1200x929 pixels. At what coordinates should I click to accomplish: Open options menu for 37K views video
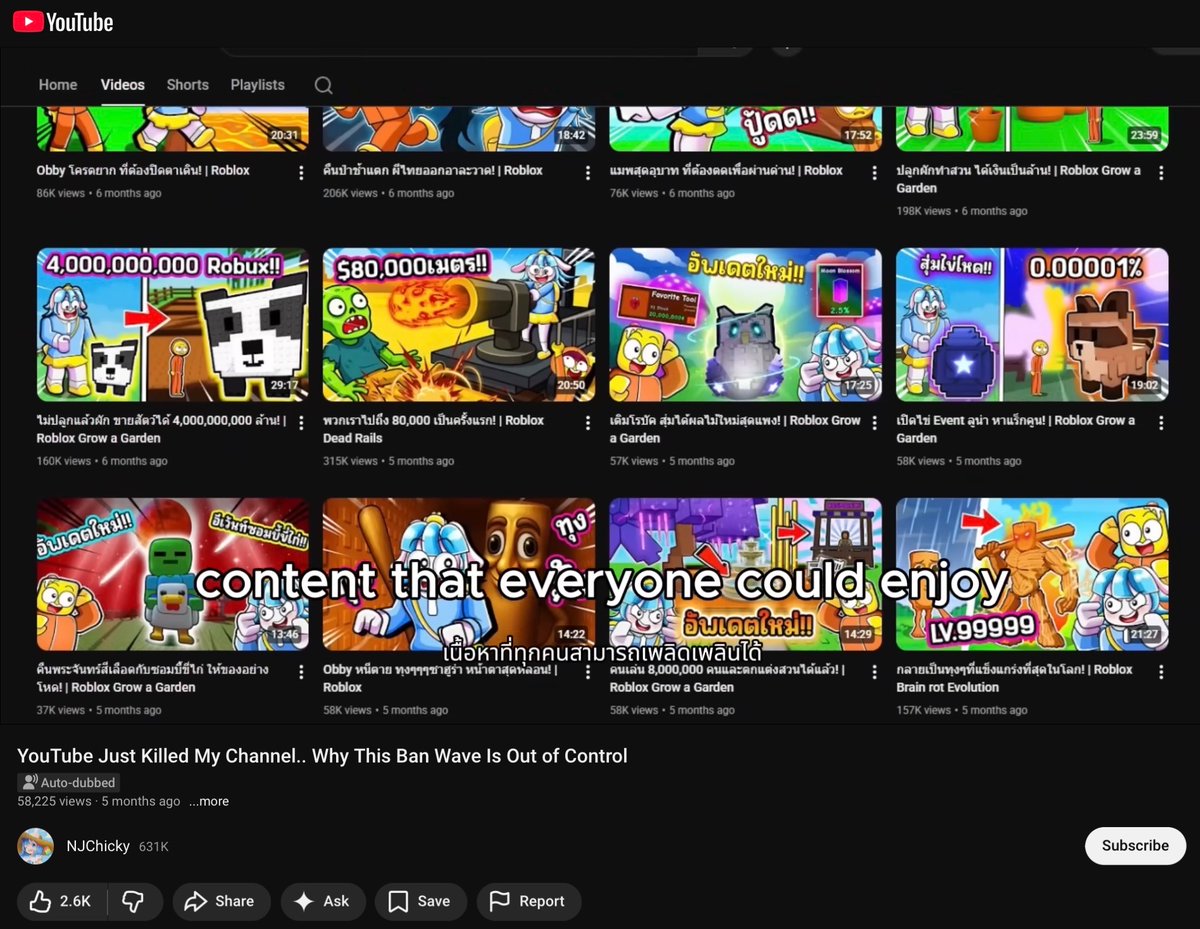(x=301, y=672)
